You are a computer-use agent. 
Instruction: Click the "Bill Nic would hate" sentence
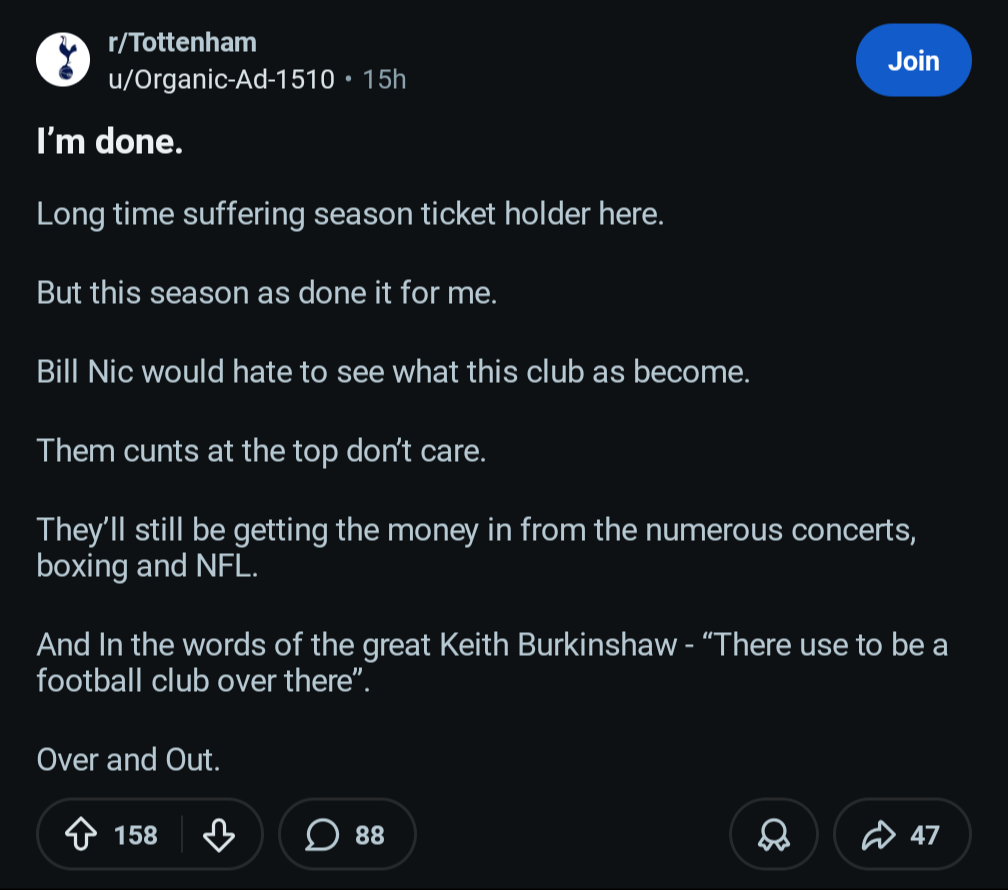pyautogui.click(x=392, y=372)
